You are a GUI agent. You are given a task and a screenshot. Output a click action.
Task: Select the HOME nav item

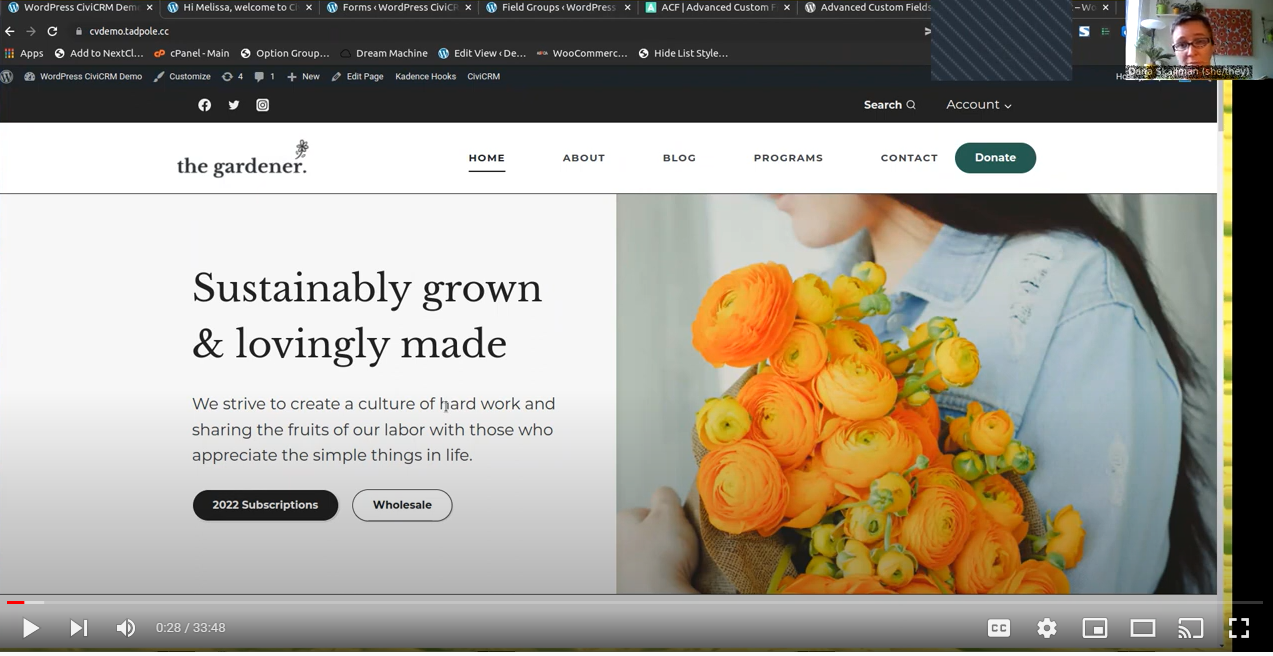487,158
